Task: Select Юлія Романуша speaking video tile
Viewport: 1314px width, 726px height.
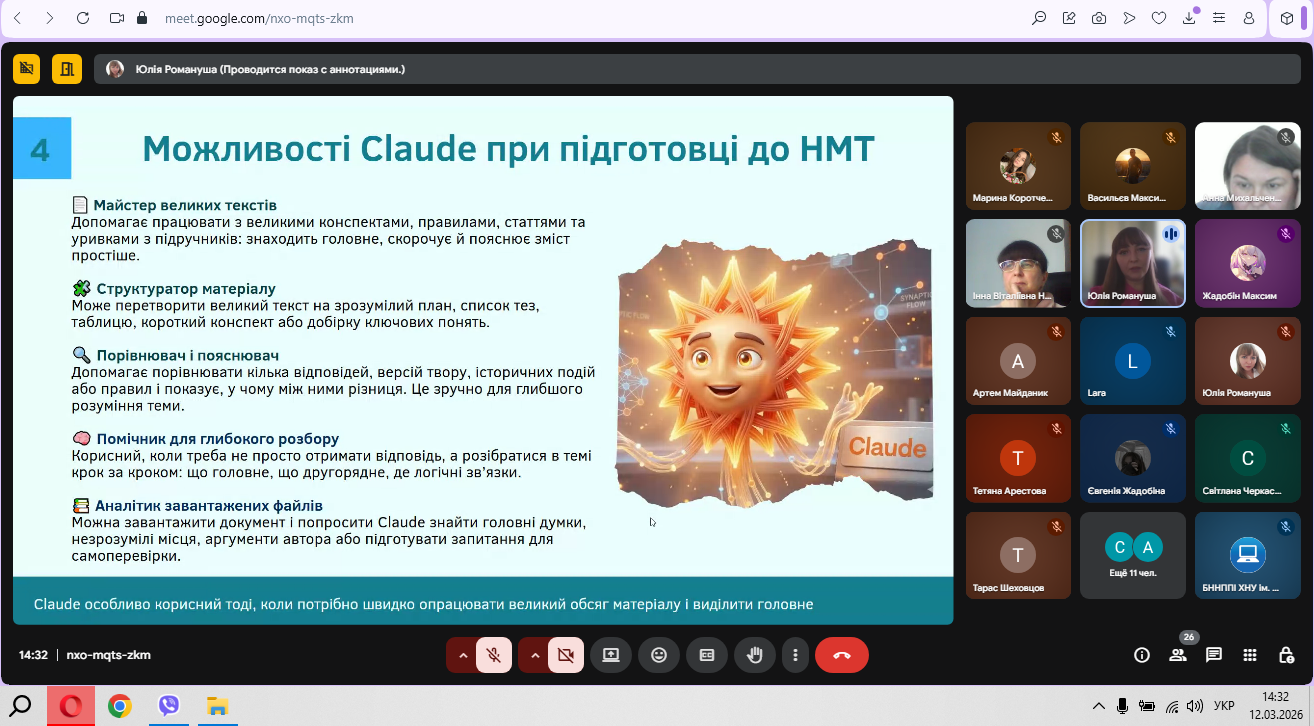Action: click(1132, 262)
